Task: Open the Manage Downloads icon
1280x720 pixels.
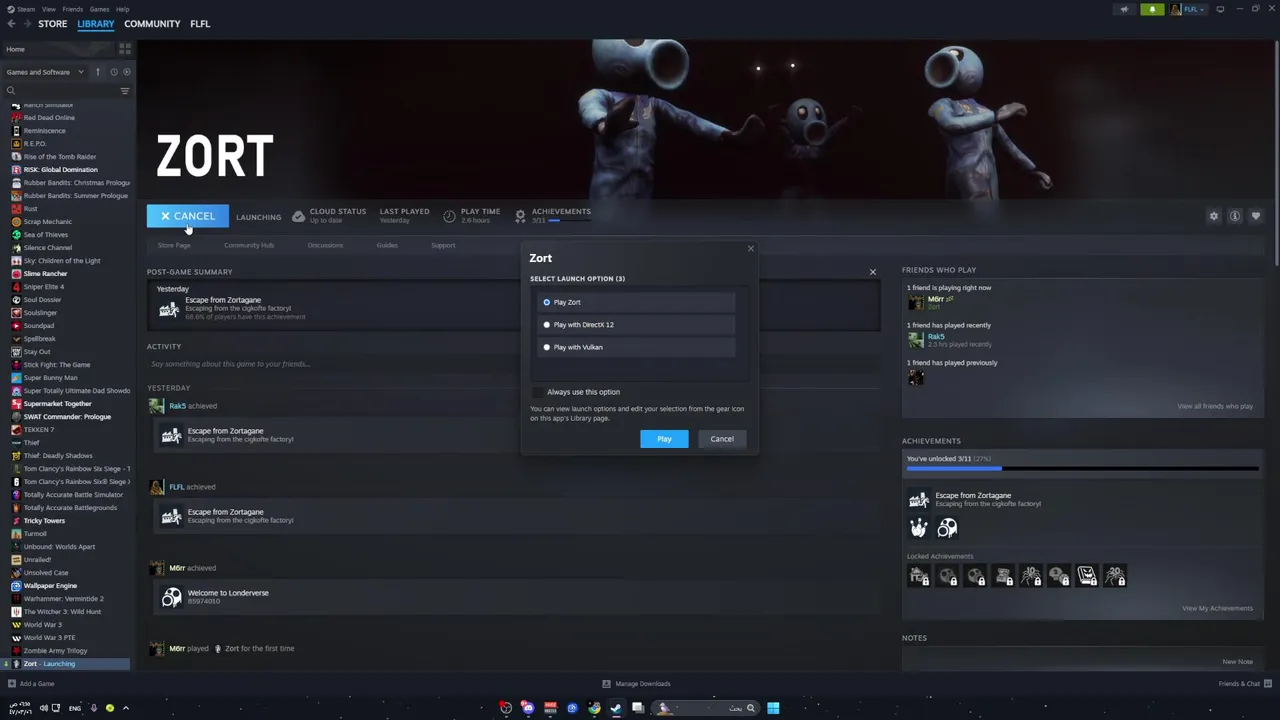Action: 606,684
